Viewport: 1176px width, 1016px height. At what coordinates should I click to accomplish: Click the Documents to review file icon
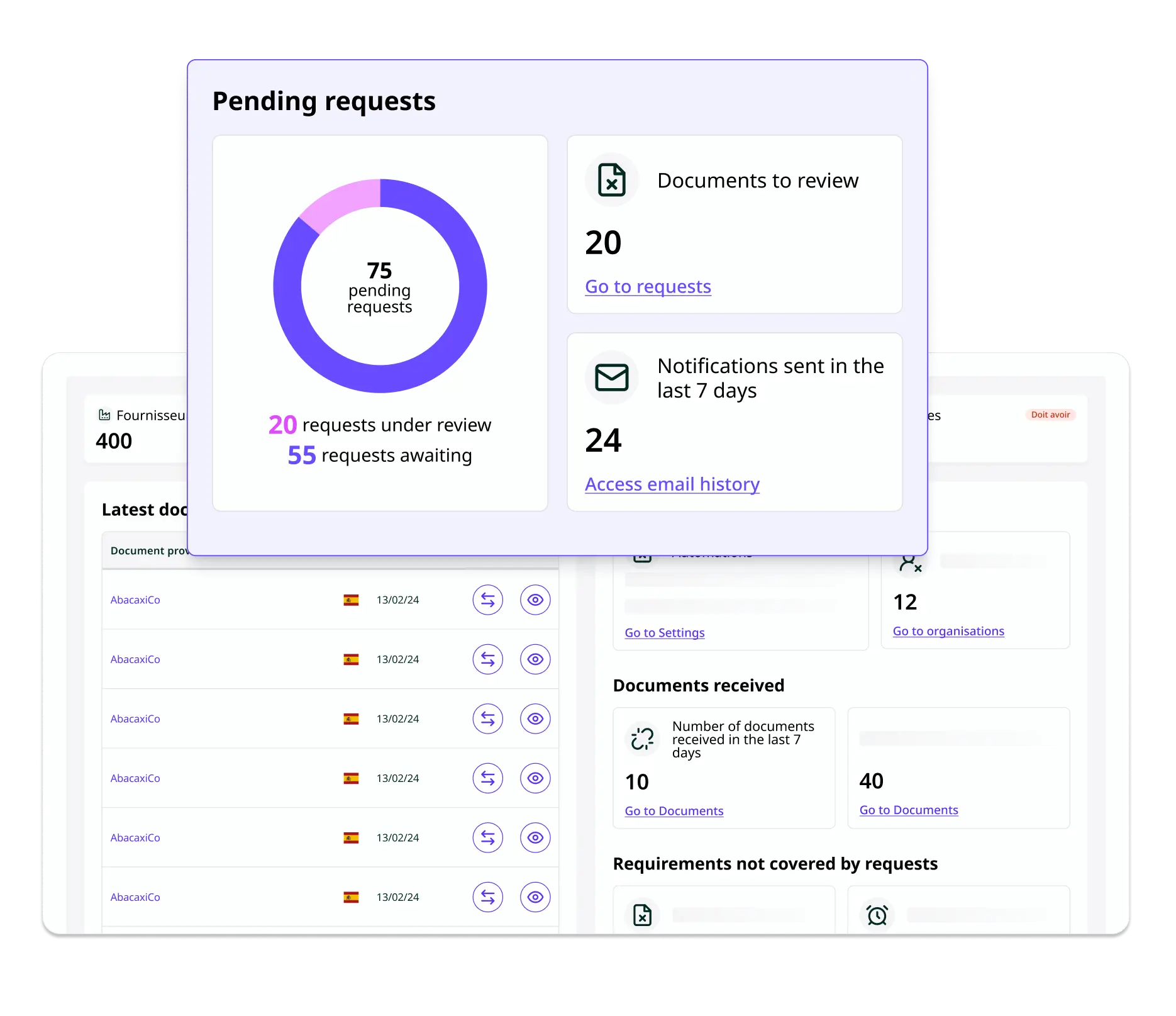pyautogui.click(x=611, y=180)
